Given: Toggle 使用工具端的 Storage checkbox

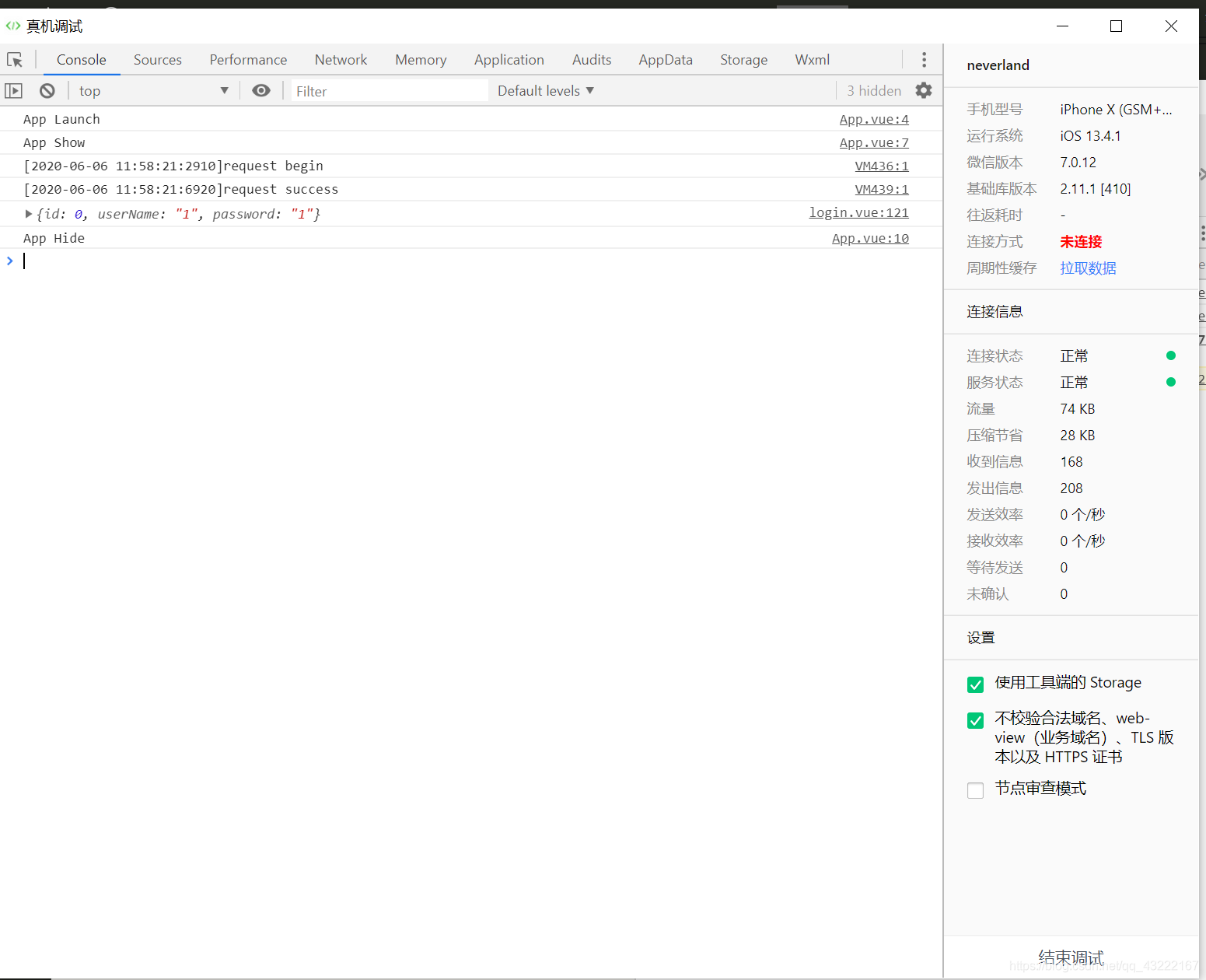Looking at the screenshot, I should (x=975, y=684).
